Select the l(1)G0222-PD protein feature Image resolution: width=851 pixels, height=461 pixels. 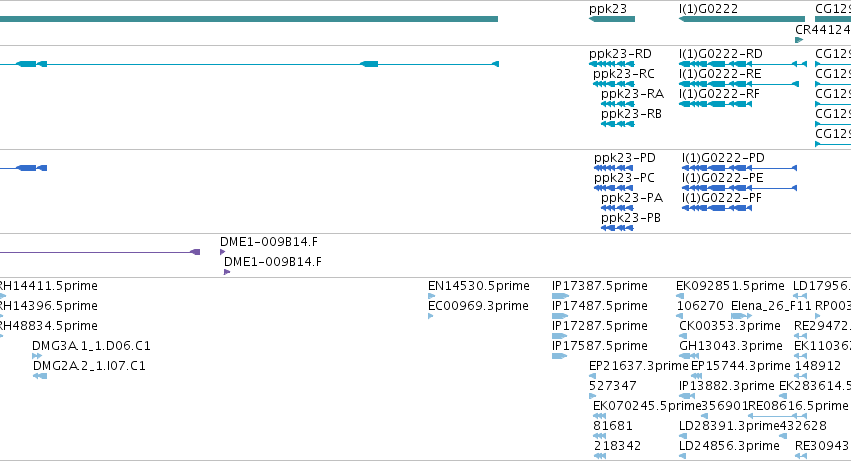tap(739, 168)
